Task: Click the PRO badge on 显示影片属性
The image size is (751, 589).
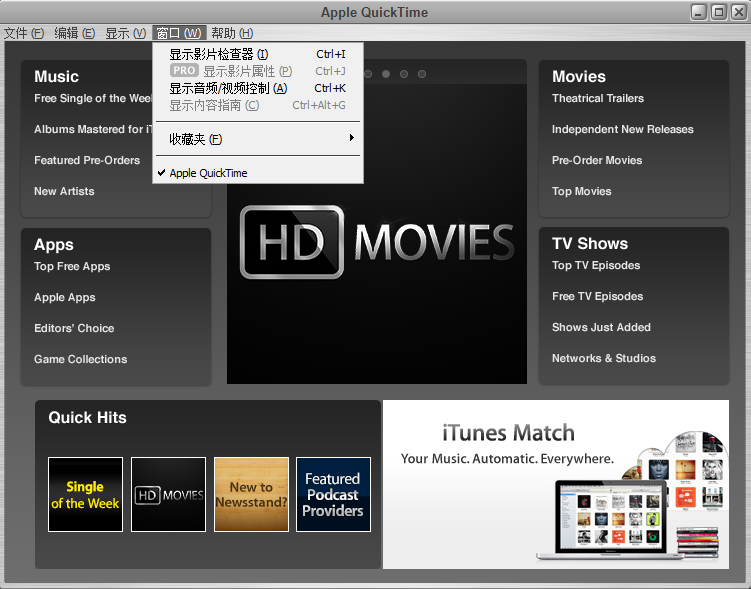Action: point(184,71)
